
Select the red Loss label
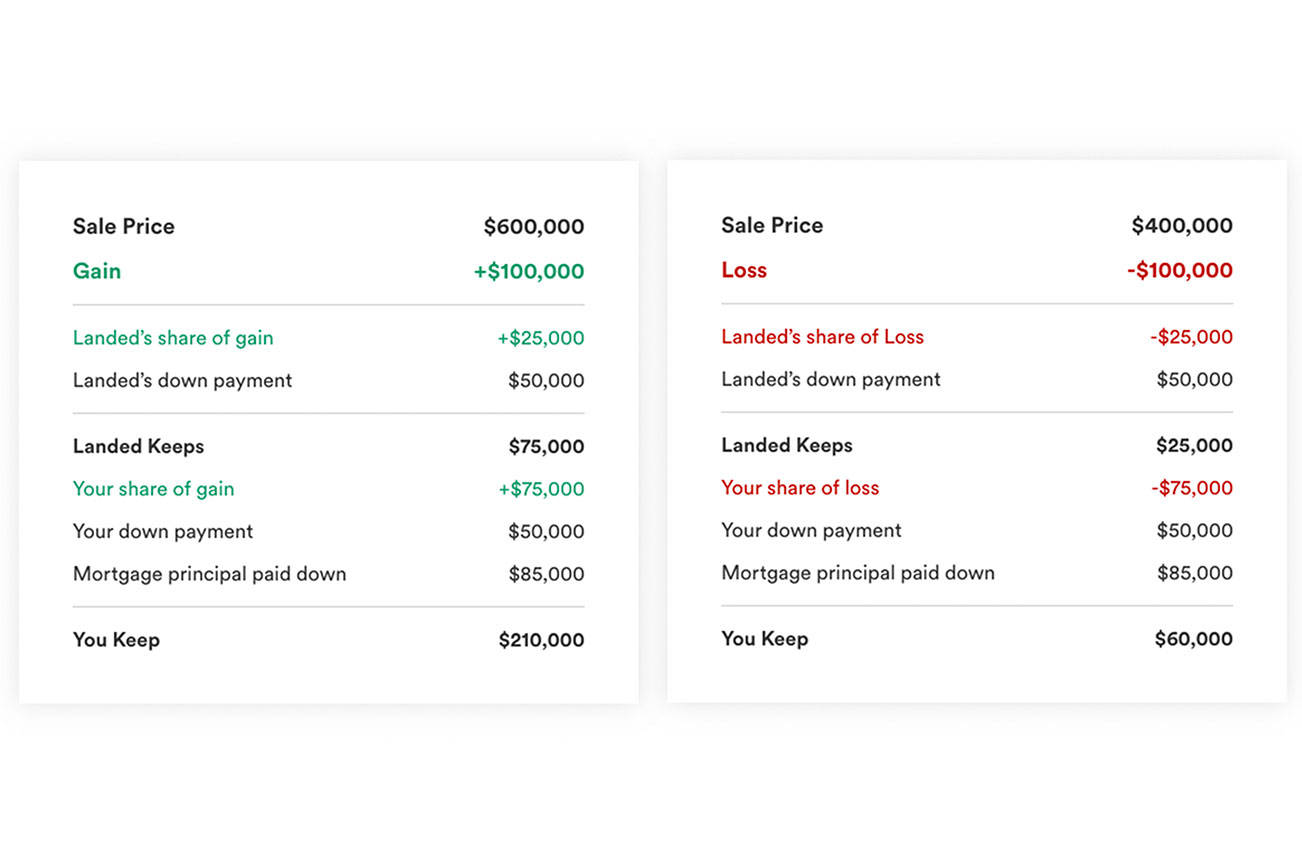tap(744, 270)
